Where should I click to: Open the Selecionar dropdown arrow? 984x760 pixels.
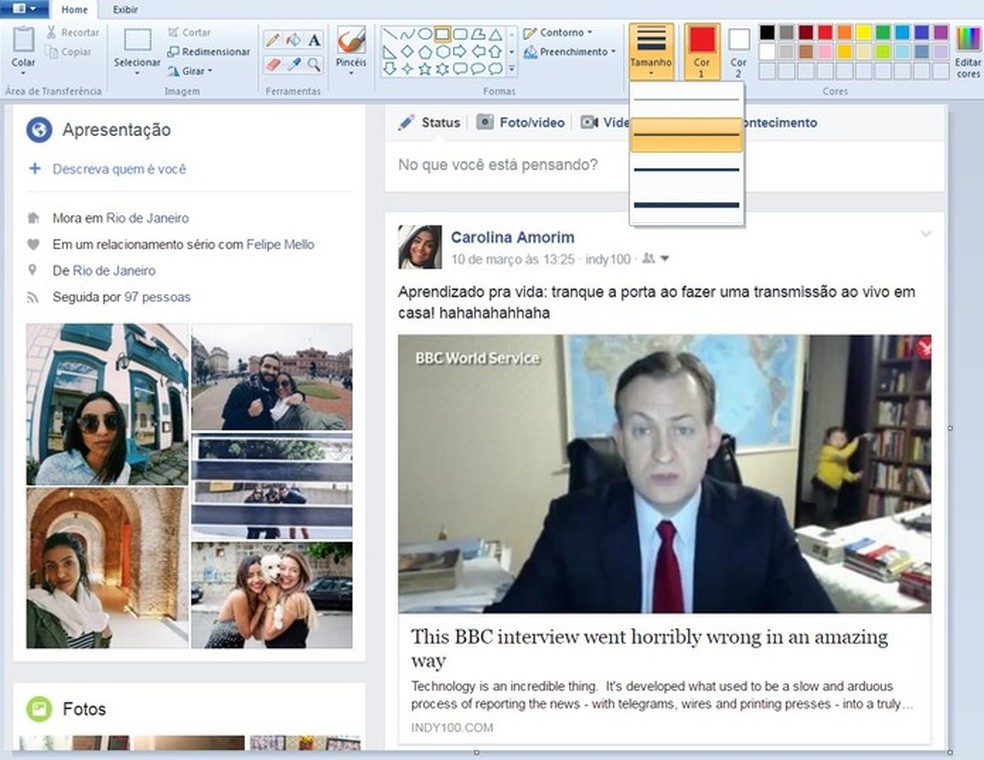137,74
